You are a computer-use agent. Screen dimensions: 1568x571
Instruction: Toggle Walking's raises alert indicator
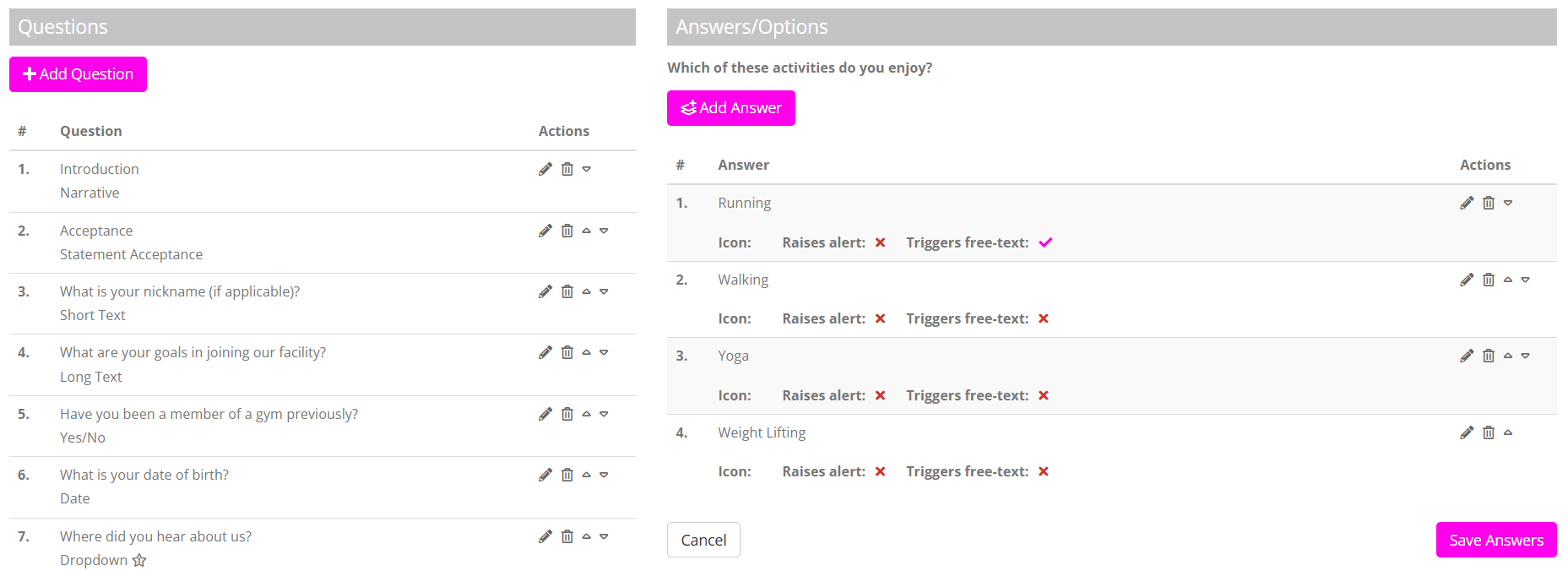point(880,318)
